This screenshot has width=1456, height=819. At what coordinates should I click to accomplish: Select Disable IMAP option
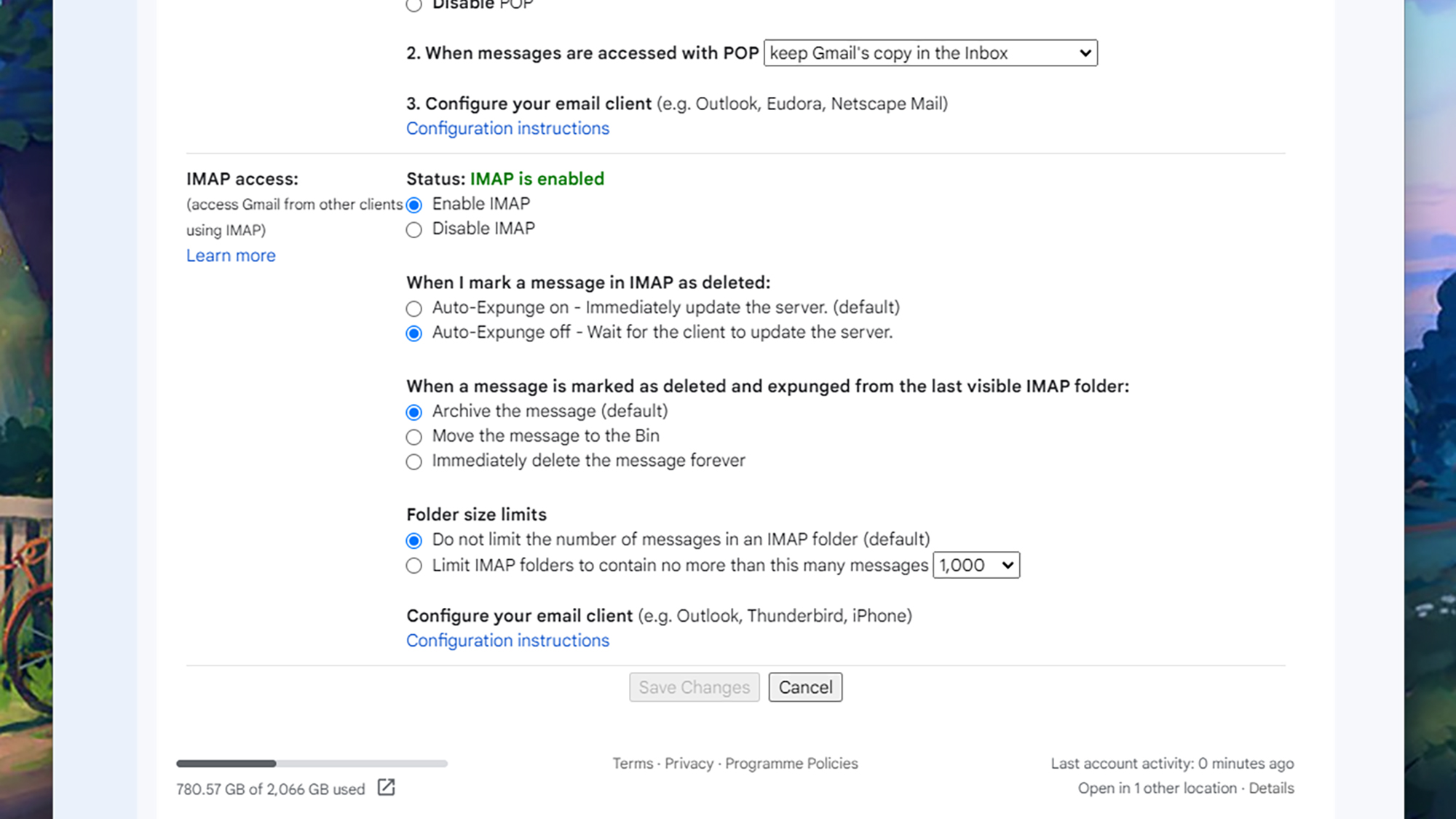pyautogui.click(x=414, y=230)
